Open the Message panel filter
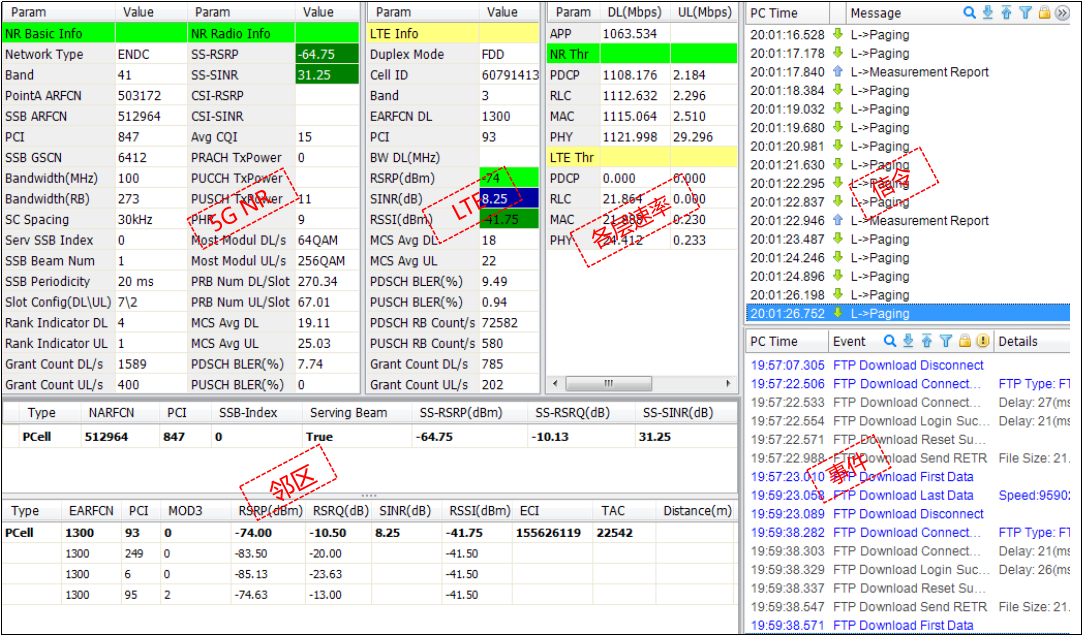The height and width of the screenshot is (638, 1085). pos(1025,12)
